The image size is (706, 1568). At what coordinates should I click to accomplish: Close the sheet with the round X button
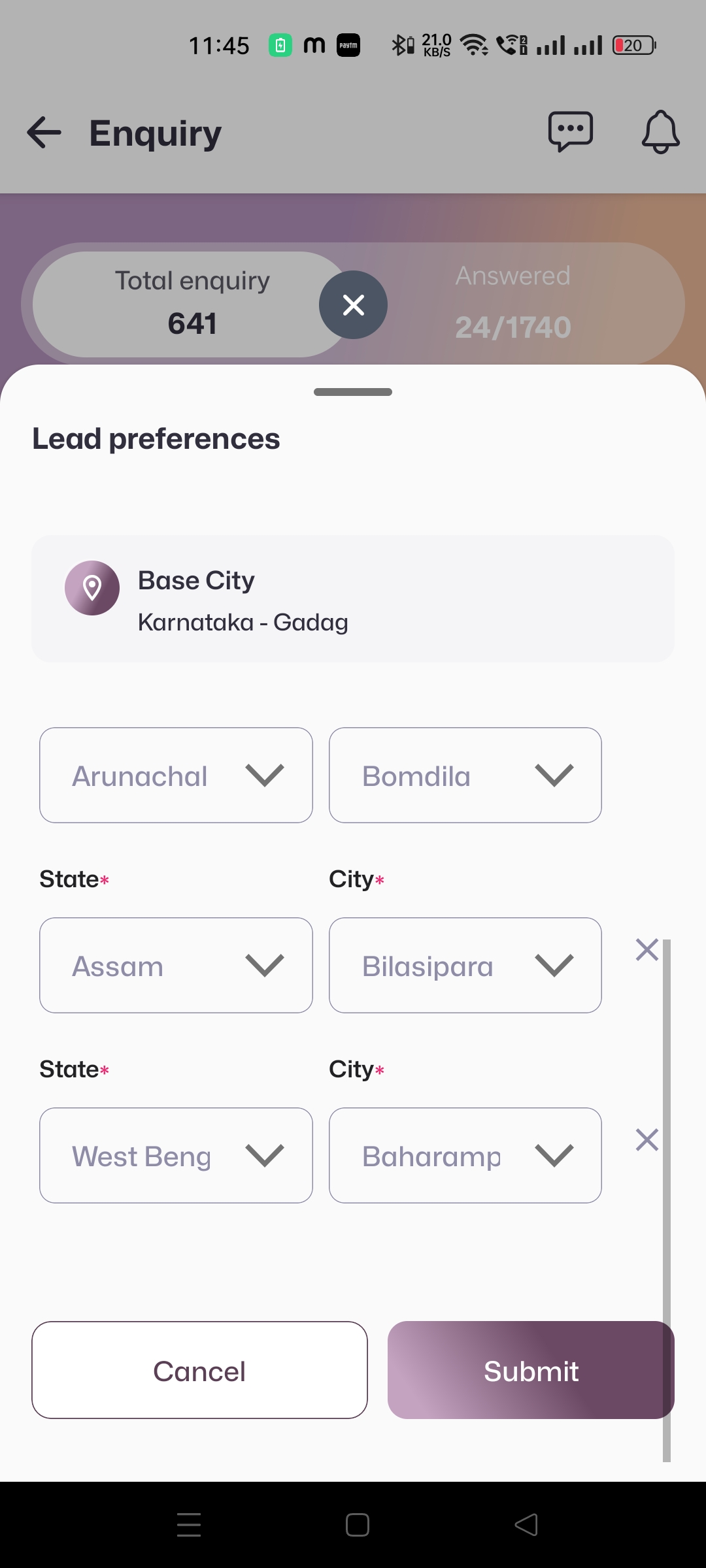353,304
